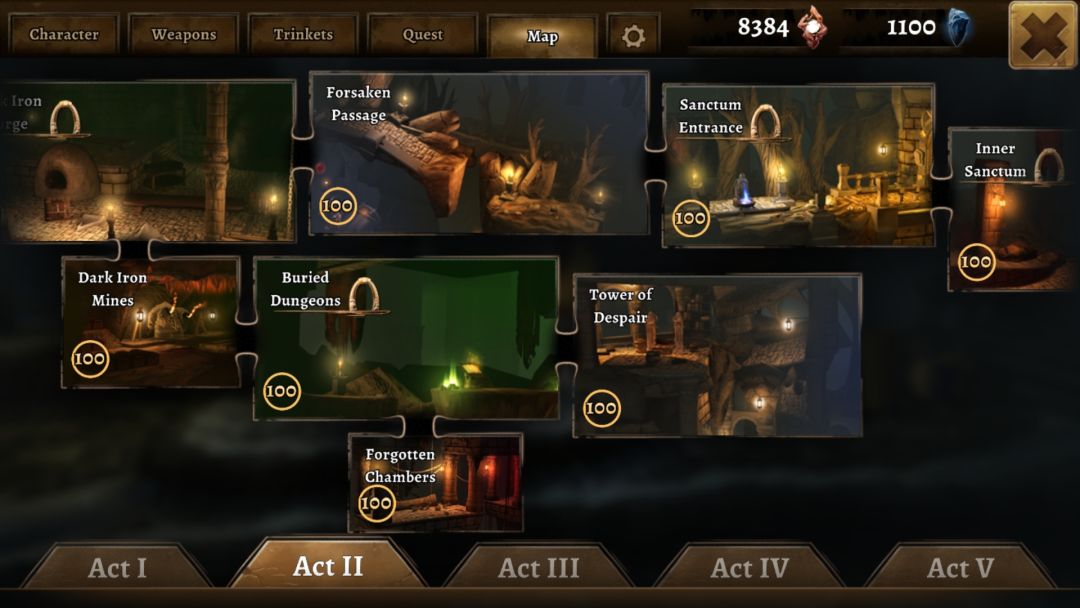Open the Weapons tab
Image resolution: width=1080 pixels, height=608 pixels.
click(183, 34)
